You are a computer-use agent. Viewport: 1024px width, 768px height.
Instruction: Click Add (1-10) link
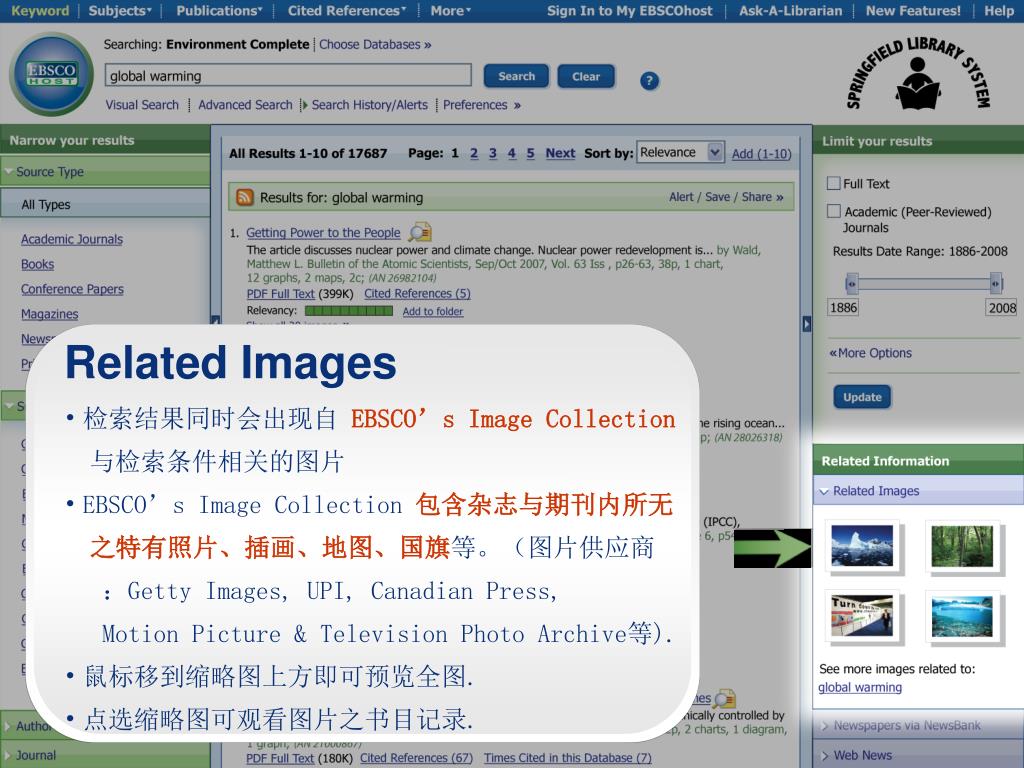tap(761, 153)
